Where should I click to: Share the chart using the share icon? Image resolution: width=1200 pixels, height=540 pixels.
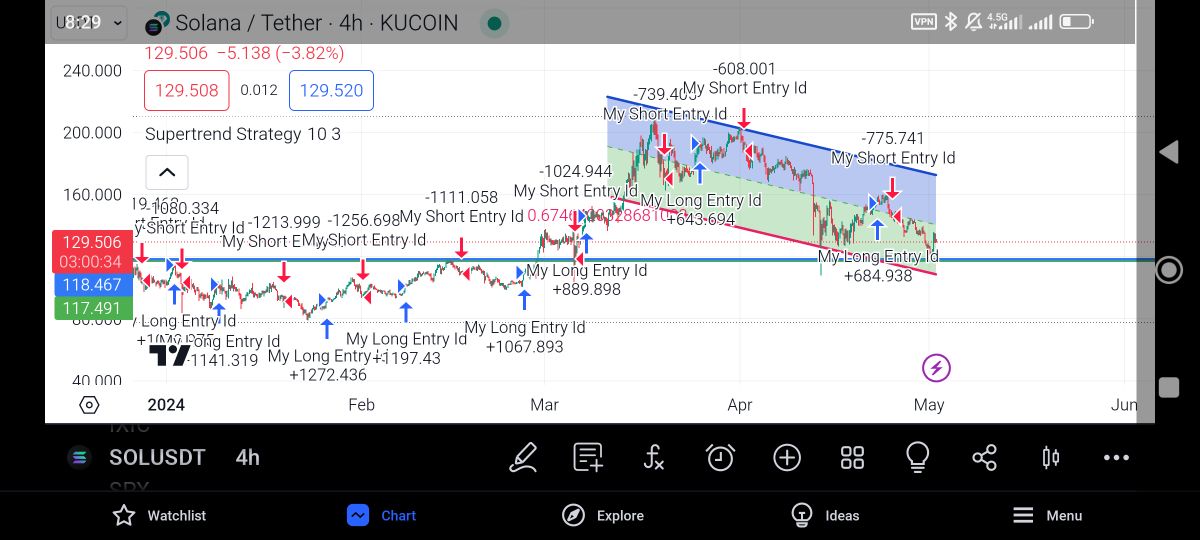coord(984,457)
